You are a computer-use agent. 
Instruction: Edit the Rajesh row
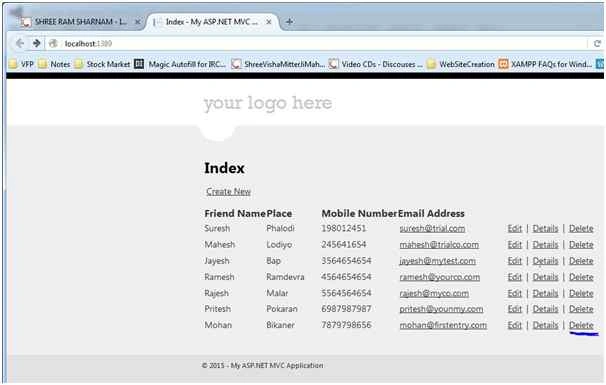pyautogui.click(x=514, y=293)
